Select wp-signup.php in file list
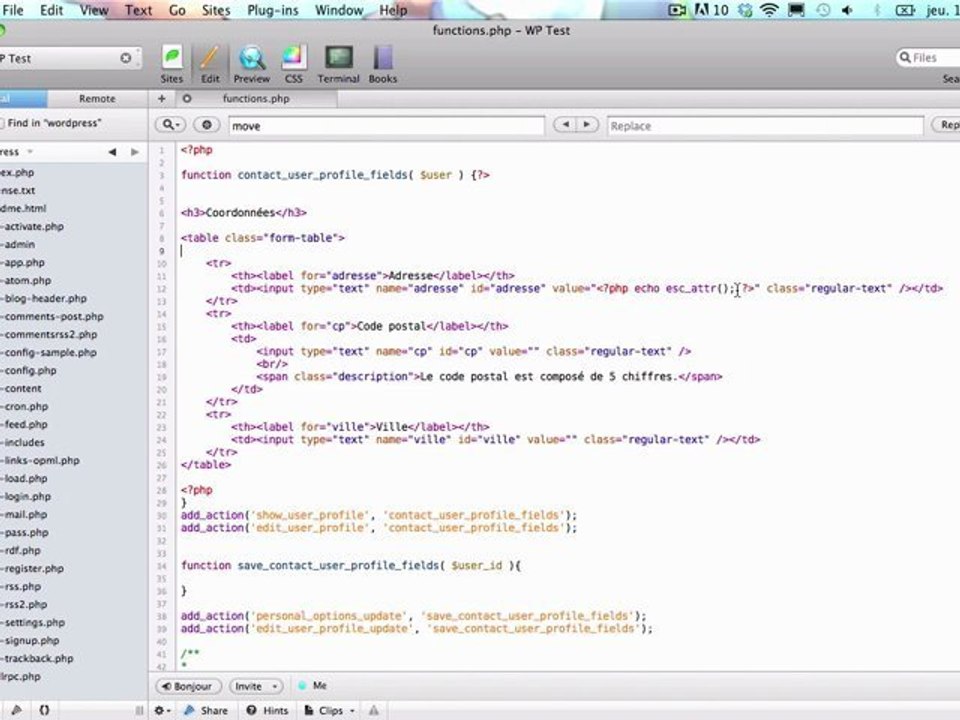 tap(31, 640)
